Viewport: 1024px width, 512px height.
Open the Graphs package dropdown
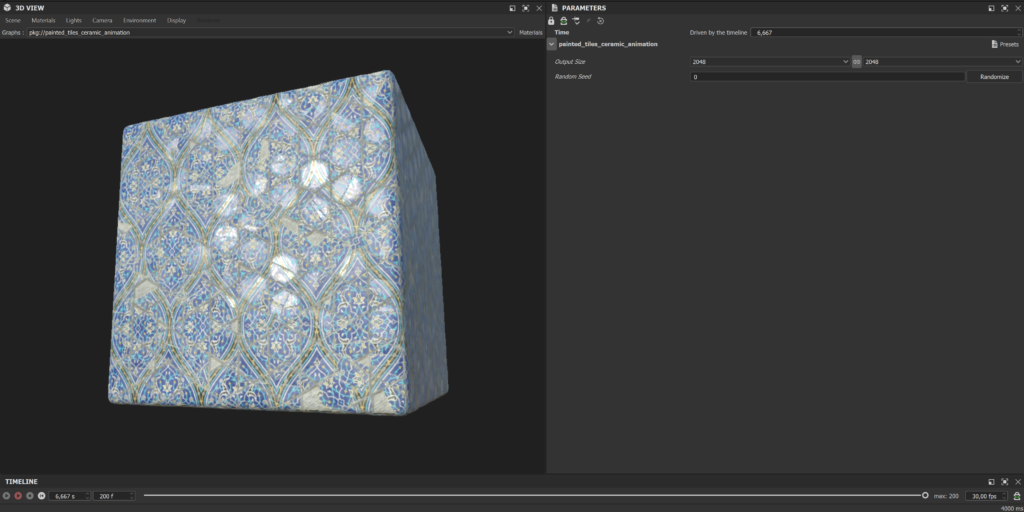click(x=510, y=32)
